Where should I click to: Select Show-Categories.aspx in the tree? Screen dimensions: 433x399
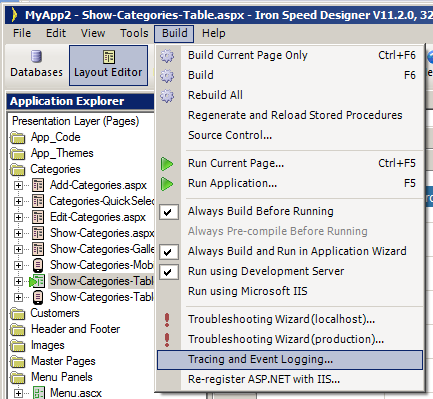pos(102,233)
